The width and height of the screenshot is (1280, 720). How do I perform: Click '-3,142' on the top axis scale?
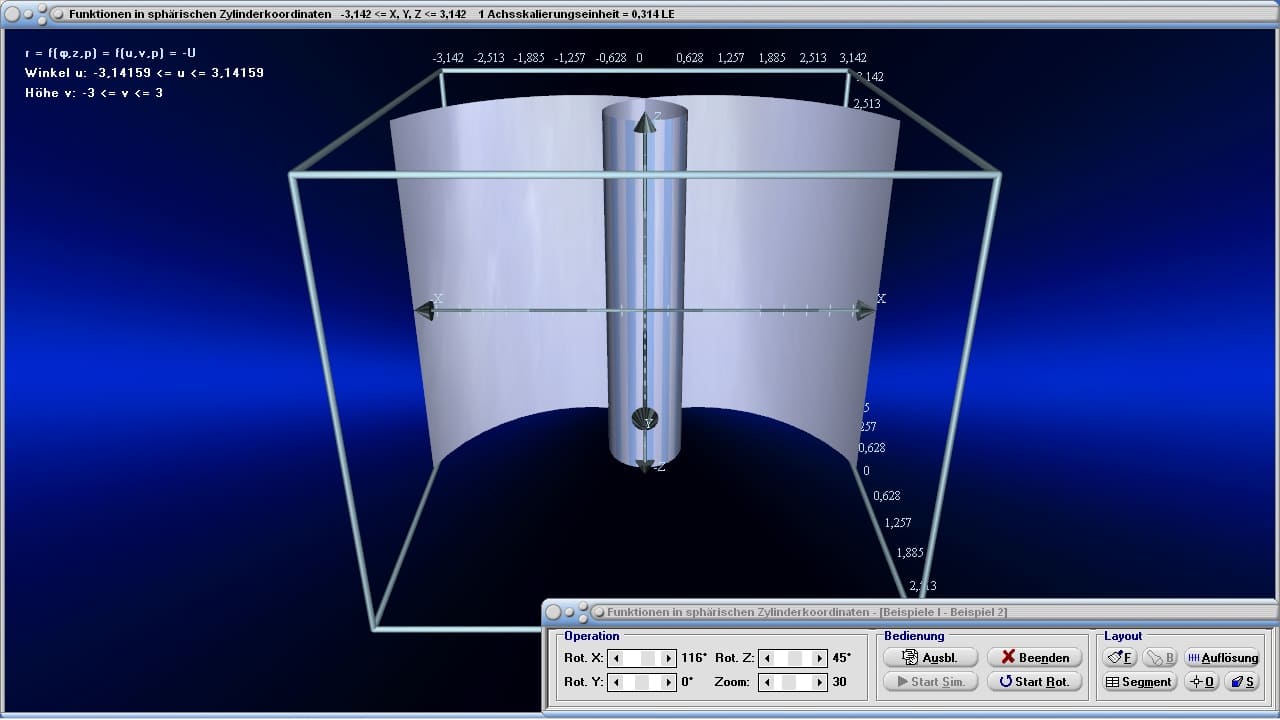(448, 58)
